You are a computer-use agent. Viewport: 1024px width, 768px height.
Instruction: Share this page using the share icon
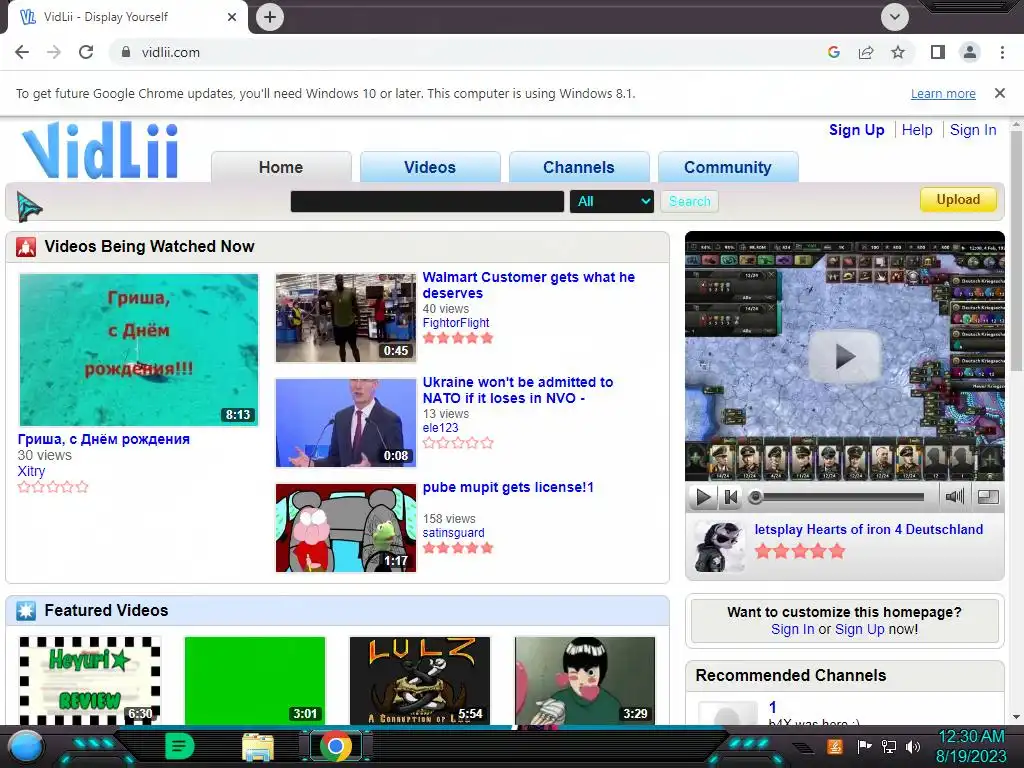pyautogui.click(x=866, y=52)
